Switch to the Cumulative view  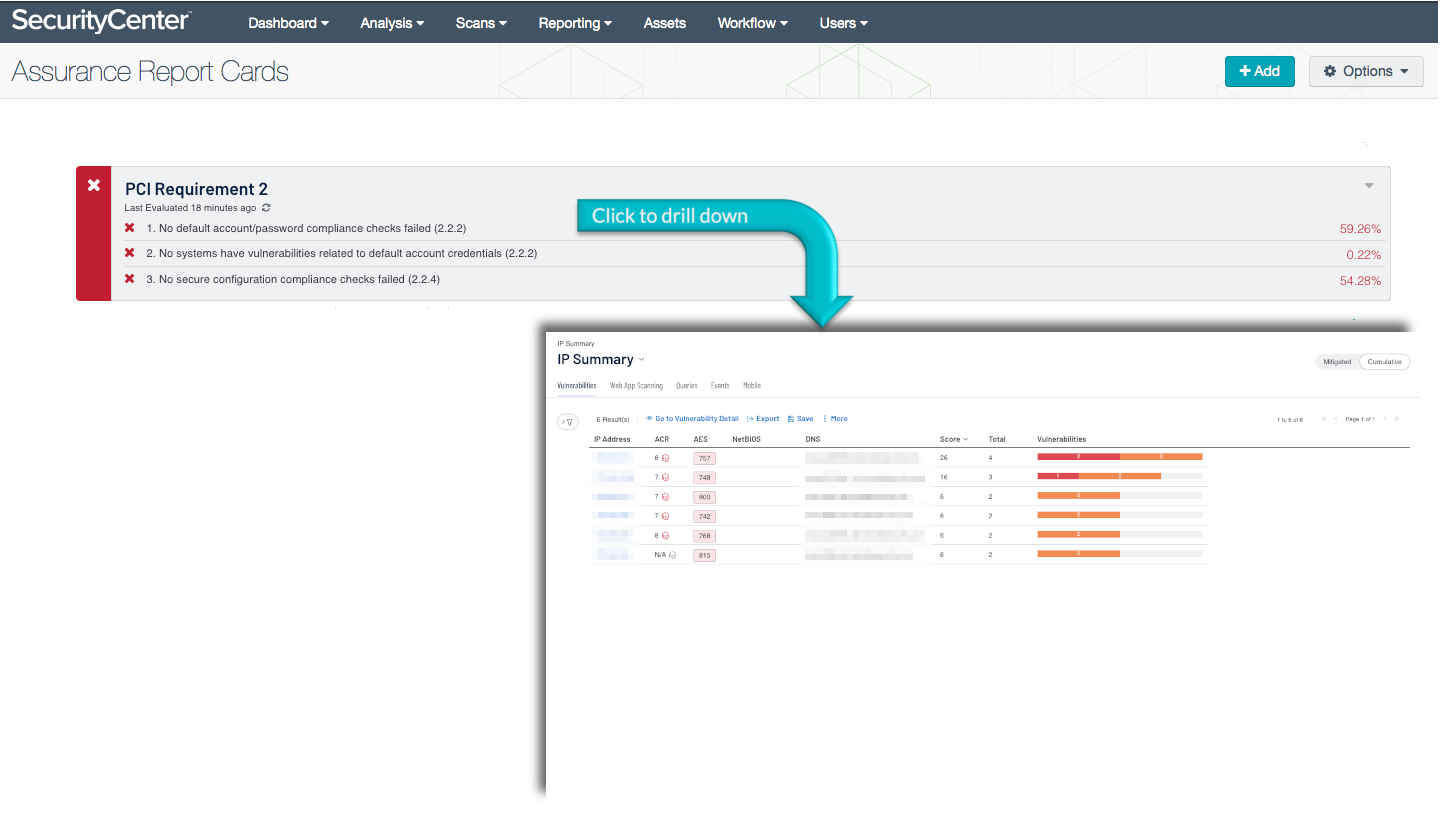[1385, 362]
